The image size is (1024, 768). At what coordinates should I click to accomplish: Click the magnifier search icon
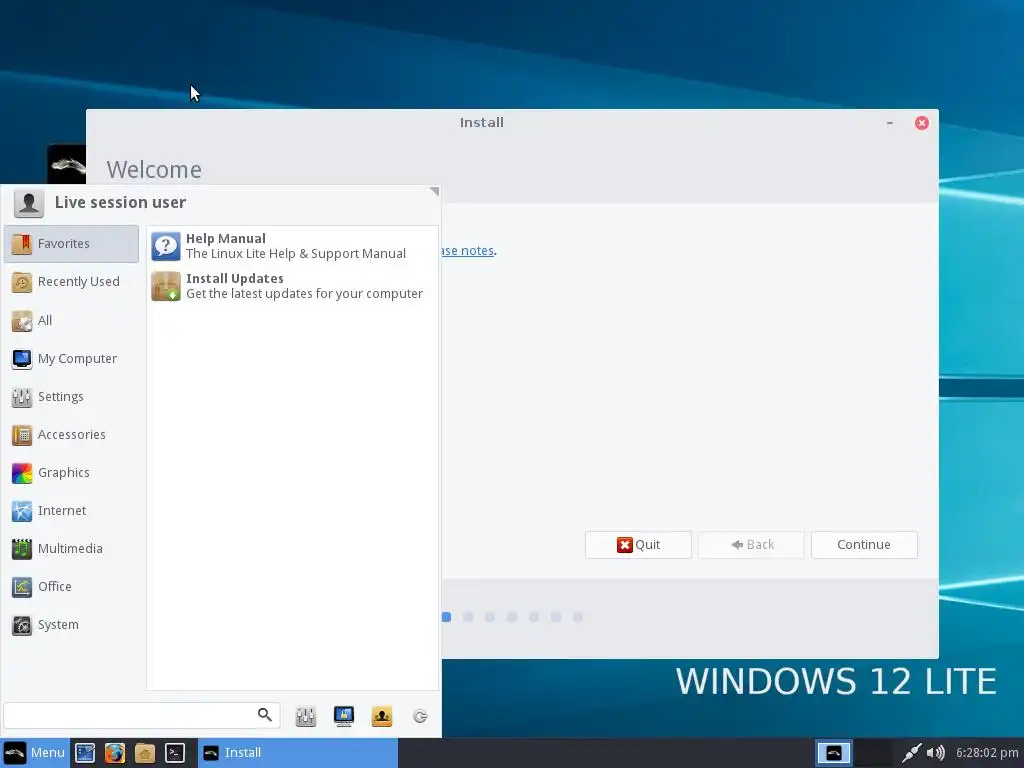tap(264, 714)
